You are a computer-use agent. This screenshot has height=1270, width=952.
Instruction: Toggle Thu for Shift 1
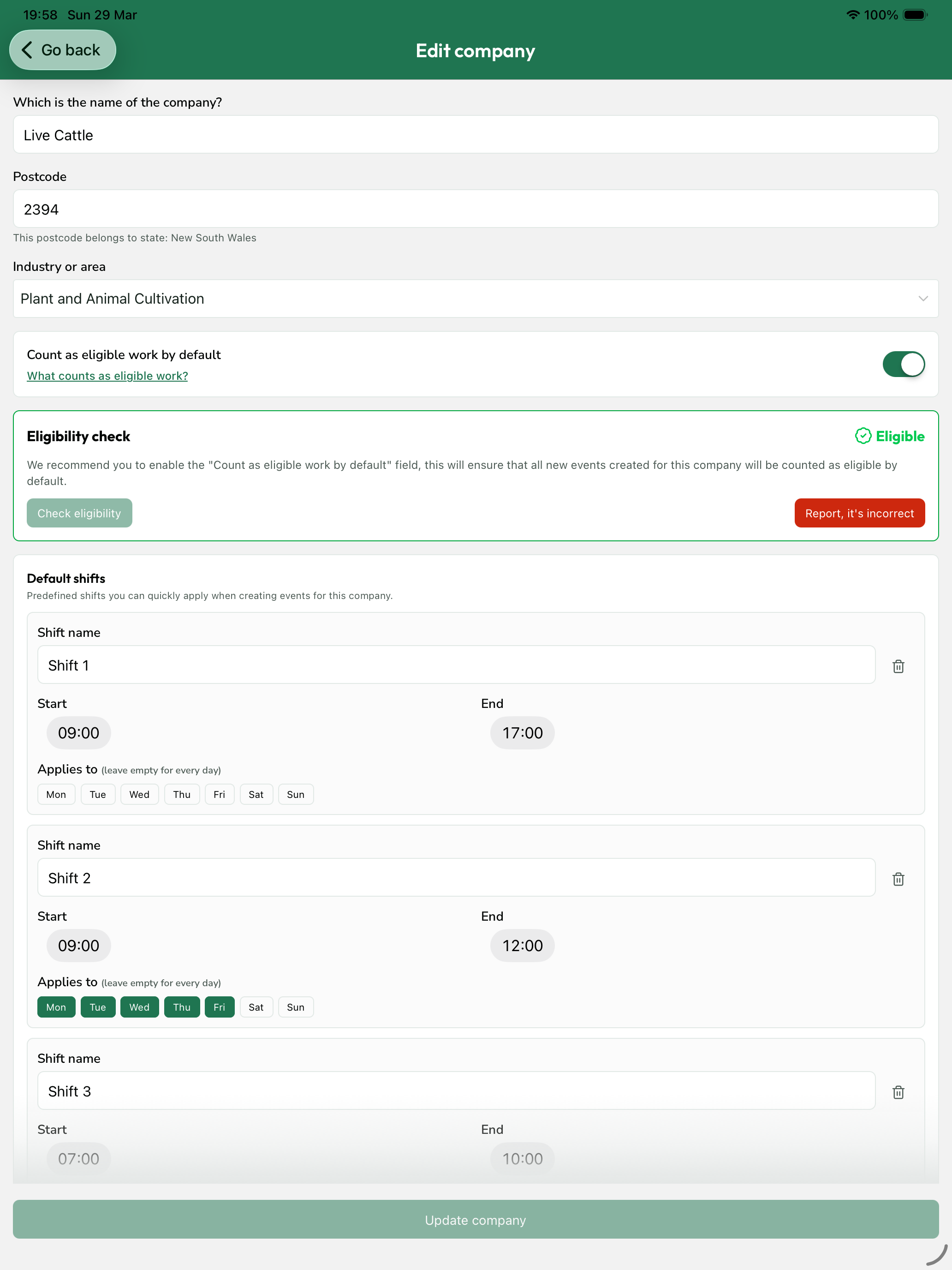182,794
